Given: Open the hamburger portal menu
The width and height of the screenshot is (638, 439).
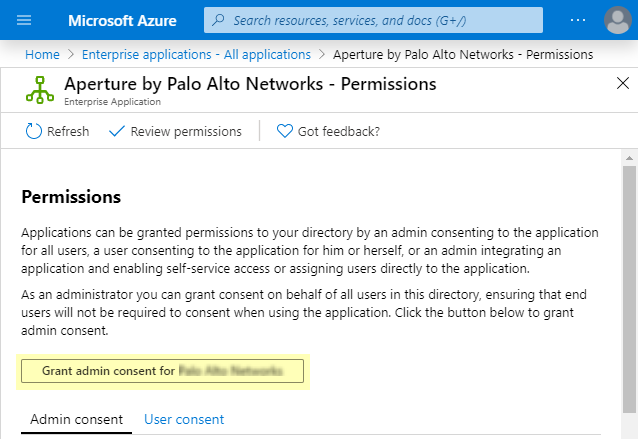Looking at the screenshot, I should (x=24, y=20).
